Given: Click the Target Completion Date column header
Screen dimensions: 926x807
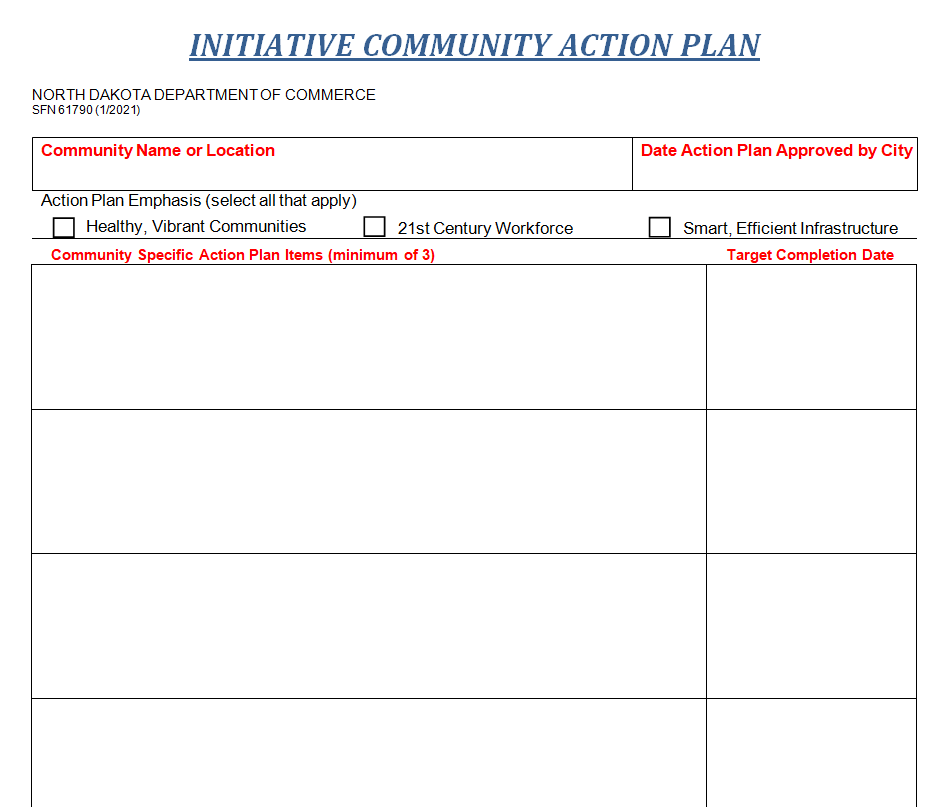Looking at the screenshot, I should pyautogui.click(x=811, y=255).
